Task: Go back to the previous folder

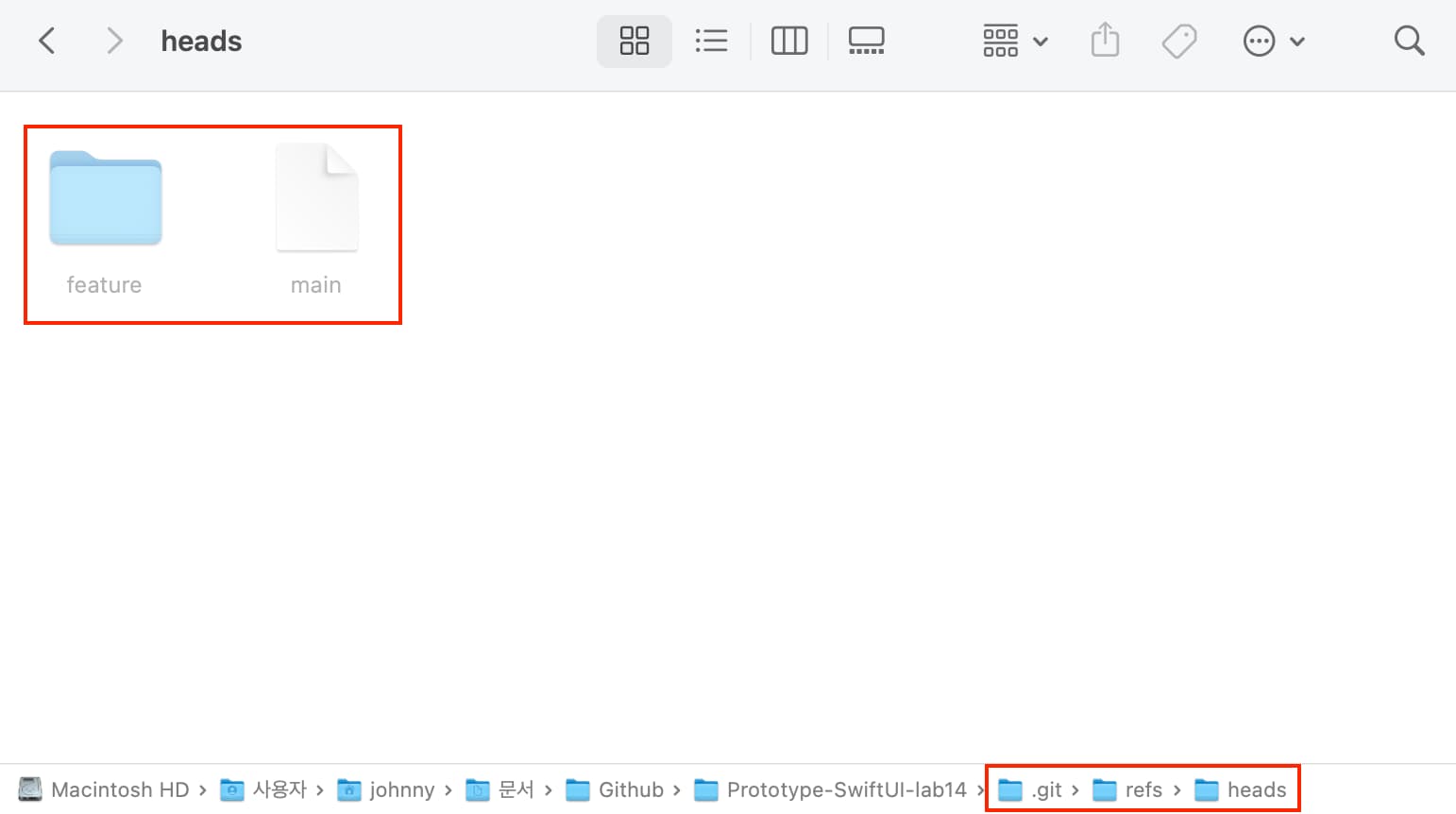Action: pos(47,41)
